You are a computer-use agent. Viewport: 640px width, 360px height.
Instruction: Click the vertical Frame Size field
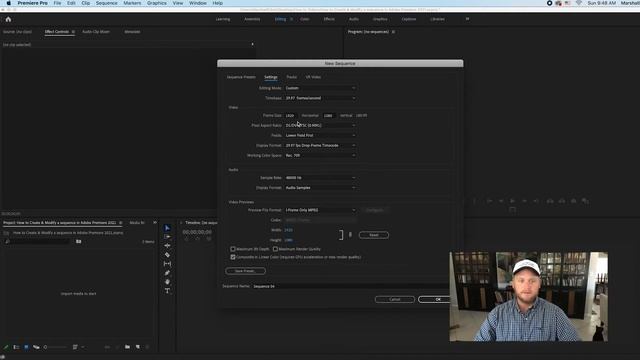(x=329, y=116)
